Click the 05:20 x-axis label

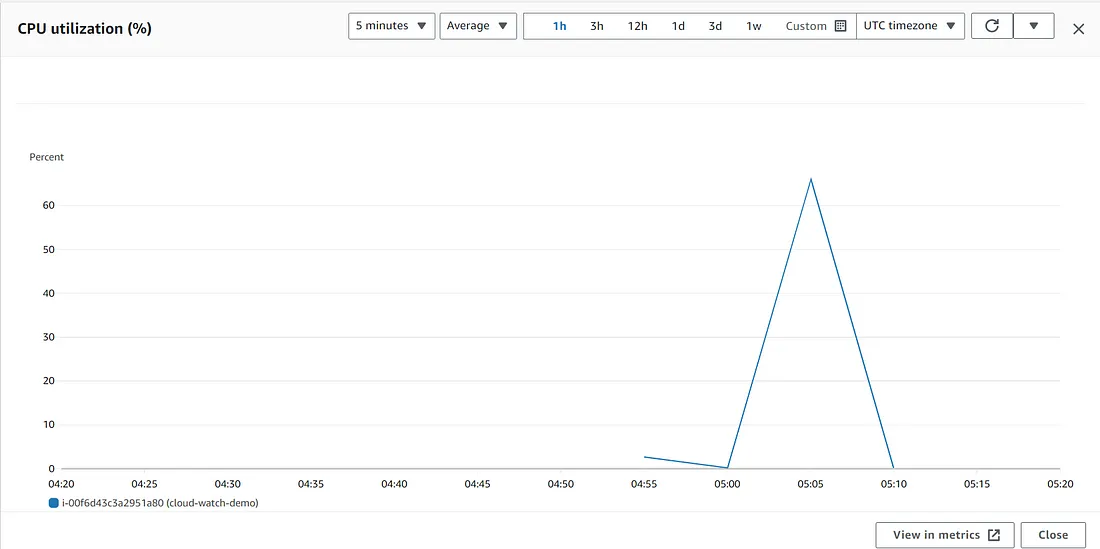[x=1059, y=484]
